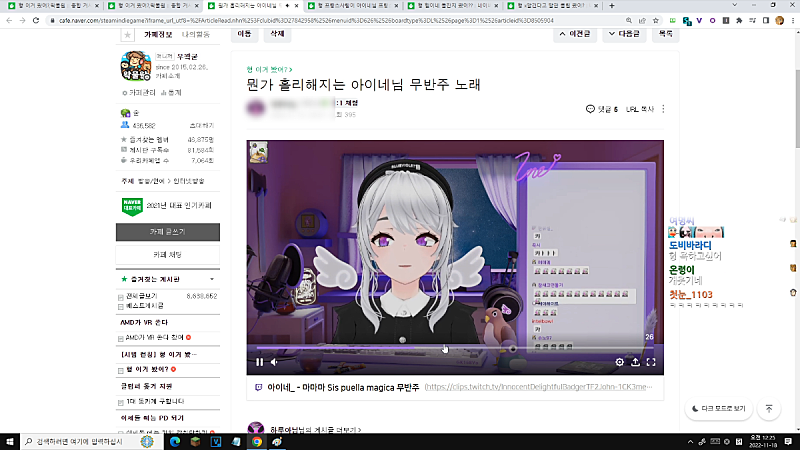The width and height of the screenshot is (800, 450).
Task: Open 전체글보기 all posts board
Action: (x=141, y=296)
